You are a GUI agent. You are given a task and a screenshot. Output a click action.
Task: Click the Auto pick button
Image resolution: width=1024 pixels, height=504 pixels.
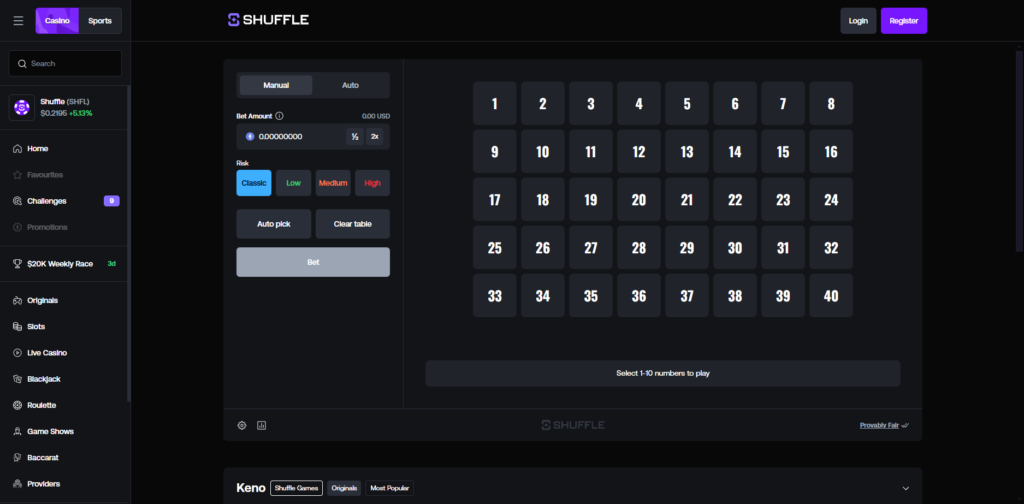coord(274,224)
